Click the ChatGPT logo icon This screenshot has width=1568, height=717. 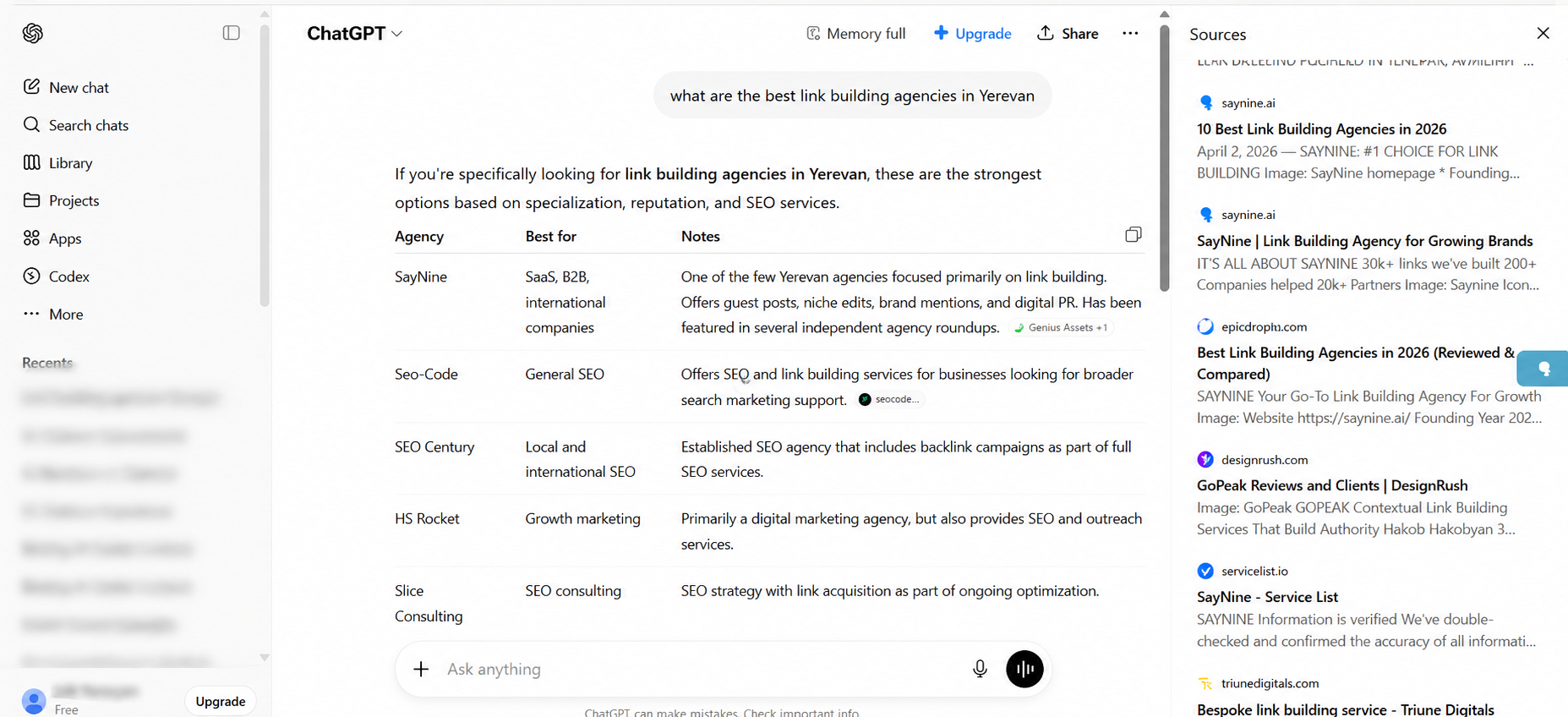tap(33, 33)
